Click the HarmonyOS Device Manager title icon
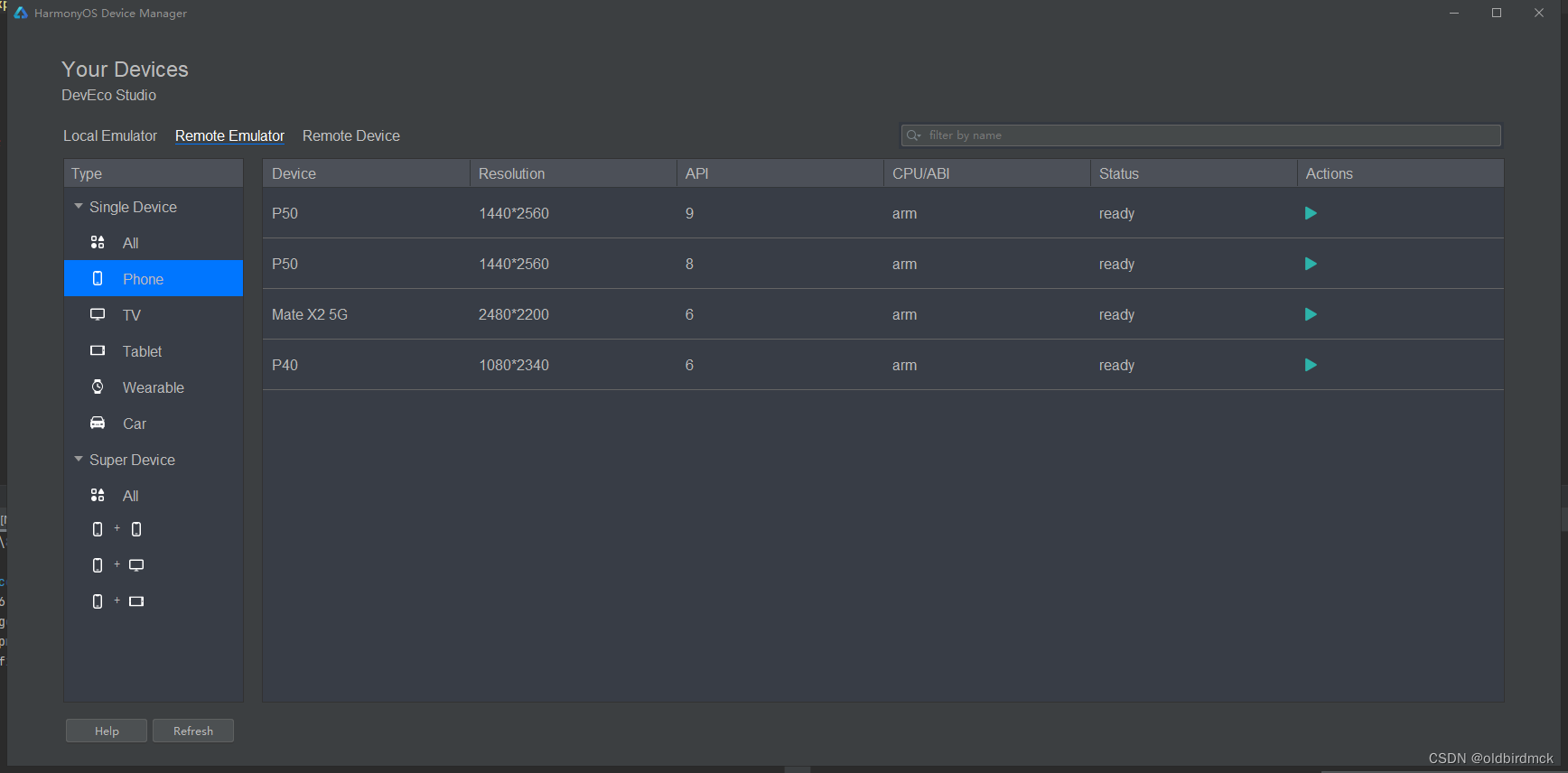This screenshot has height=773, width=1568. (x=21, y=13)
